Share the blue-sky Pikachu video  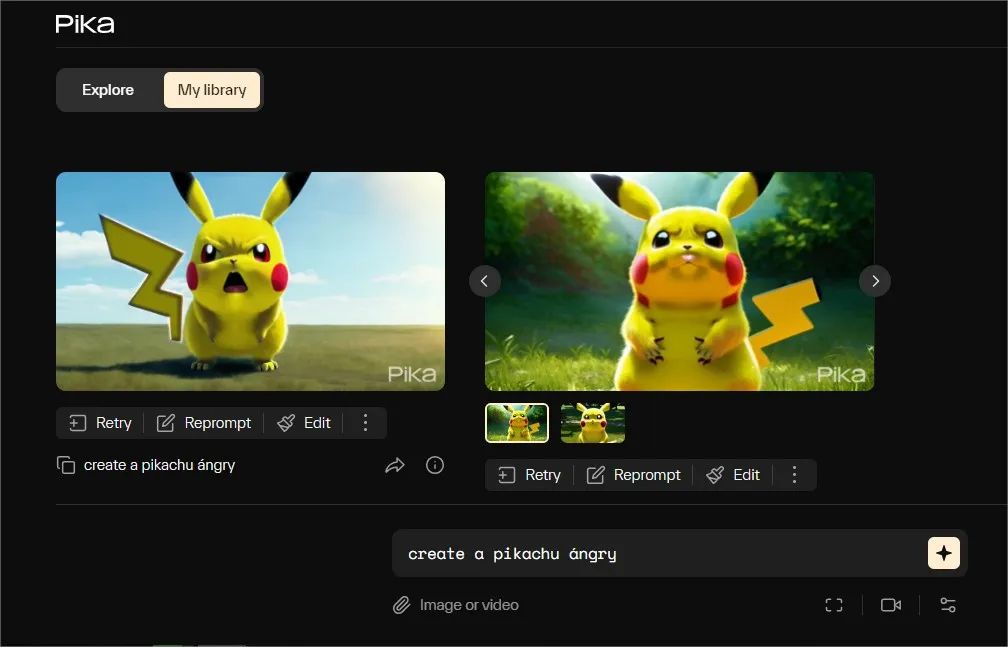point(395,465)
